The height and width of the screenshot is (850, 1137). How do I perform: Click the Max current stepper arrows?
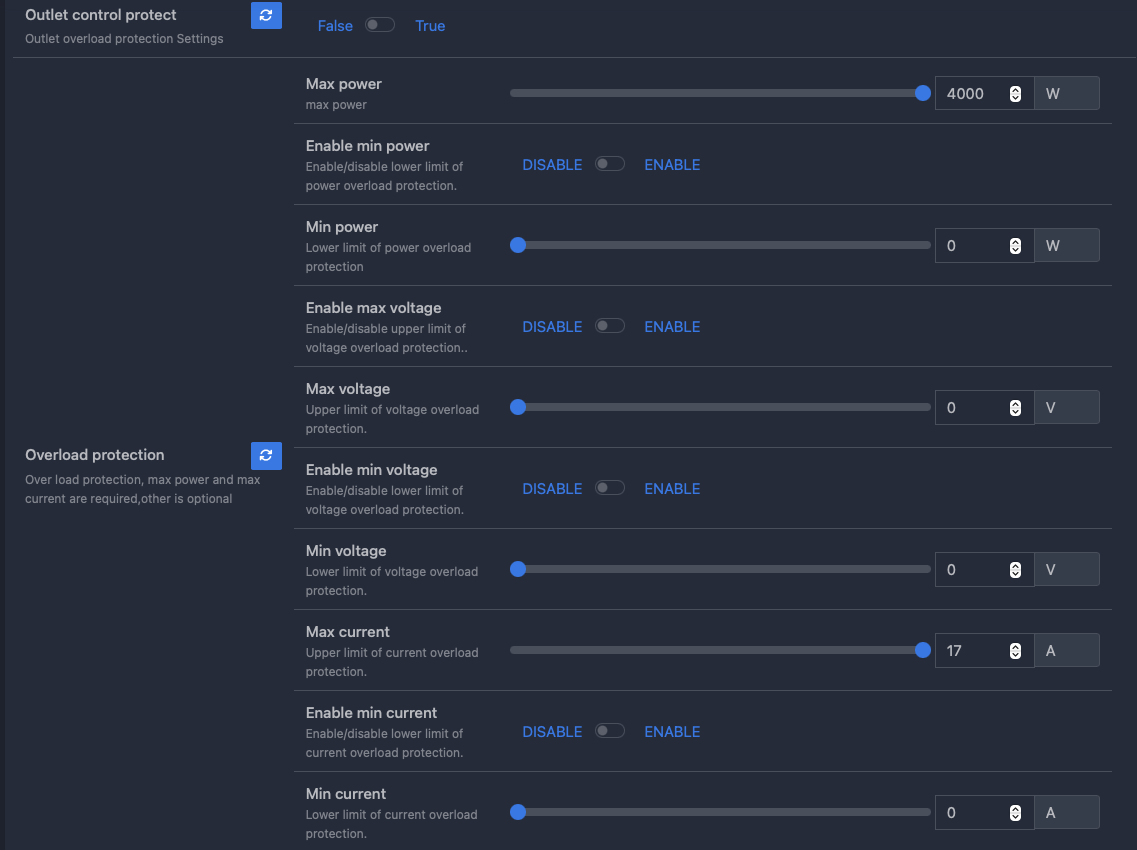[1015, 651]
